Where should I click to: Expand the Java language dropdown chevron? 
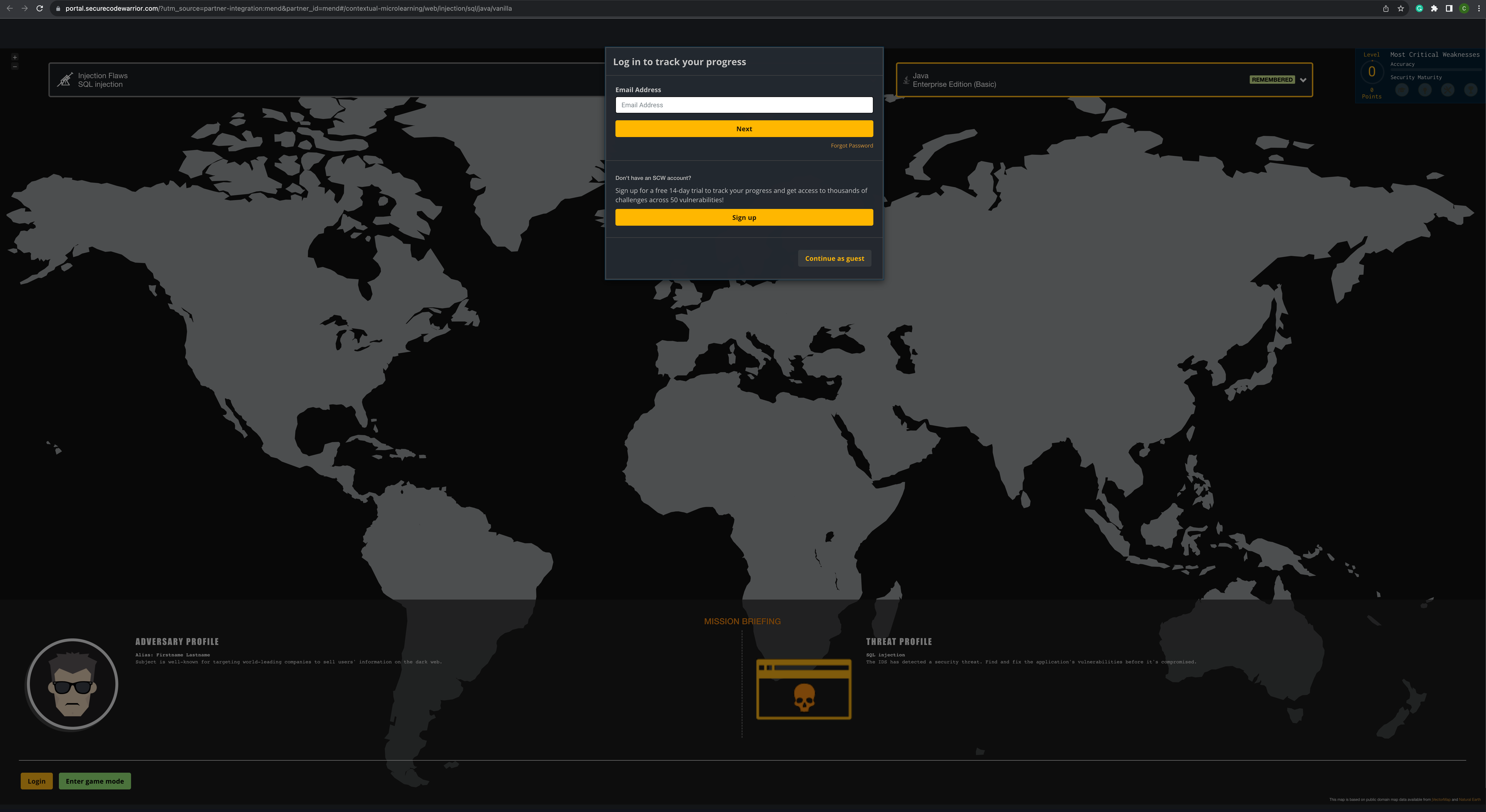point(1303,80)
